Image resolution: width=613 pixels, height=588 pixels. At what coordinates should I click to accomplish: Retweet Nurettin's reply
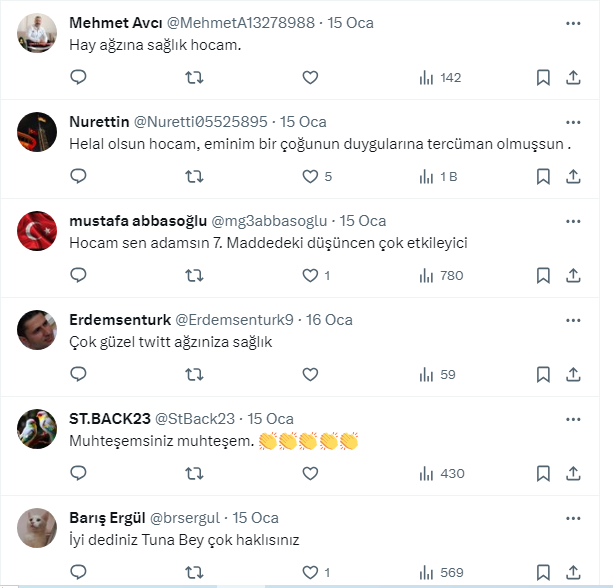[196, 177]
